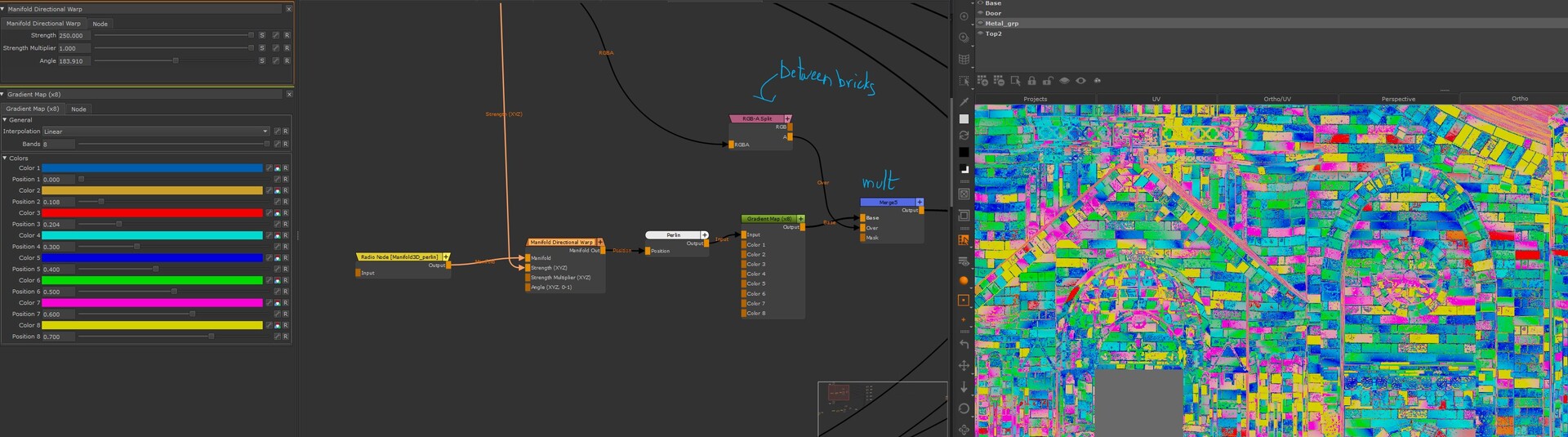Screen dimensions: 1568x437
Task: Open the Ortho/UV viewport tab
Action: coord(1277,99)
